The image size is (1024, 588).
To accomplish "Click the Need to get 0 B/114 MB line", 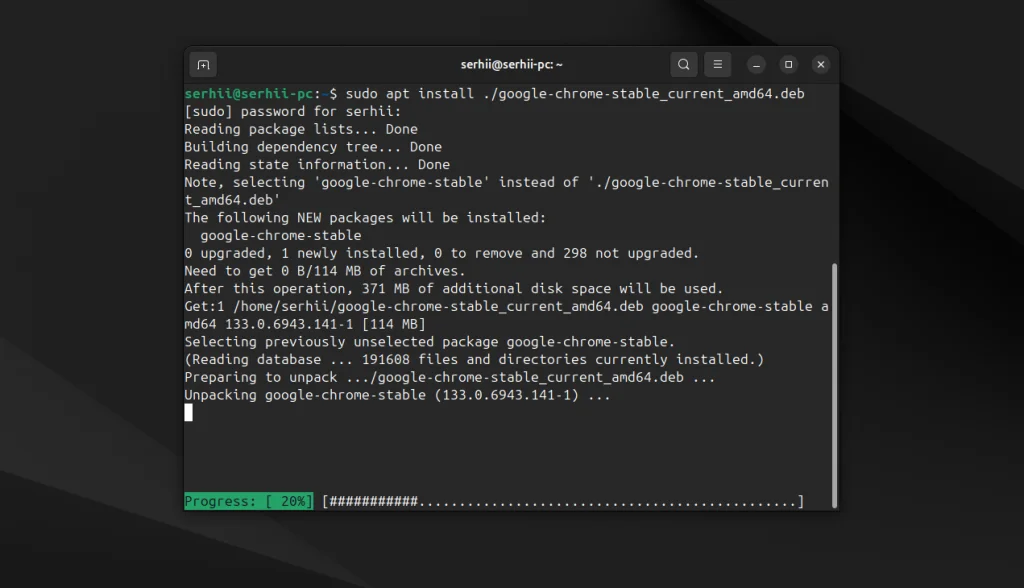I will (325, 272).
